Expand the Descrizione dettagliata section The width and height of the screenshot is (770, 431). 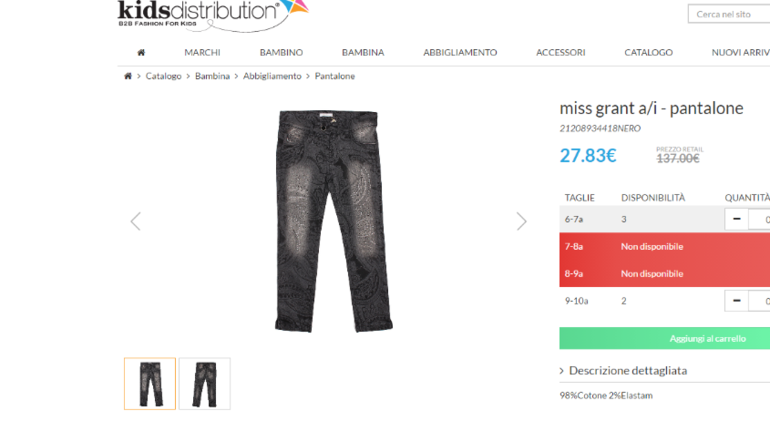click(628, 371)
